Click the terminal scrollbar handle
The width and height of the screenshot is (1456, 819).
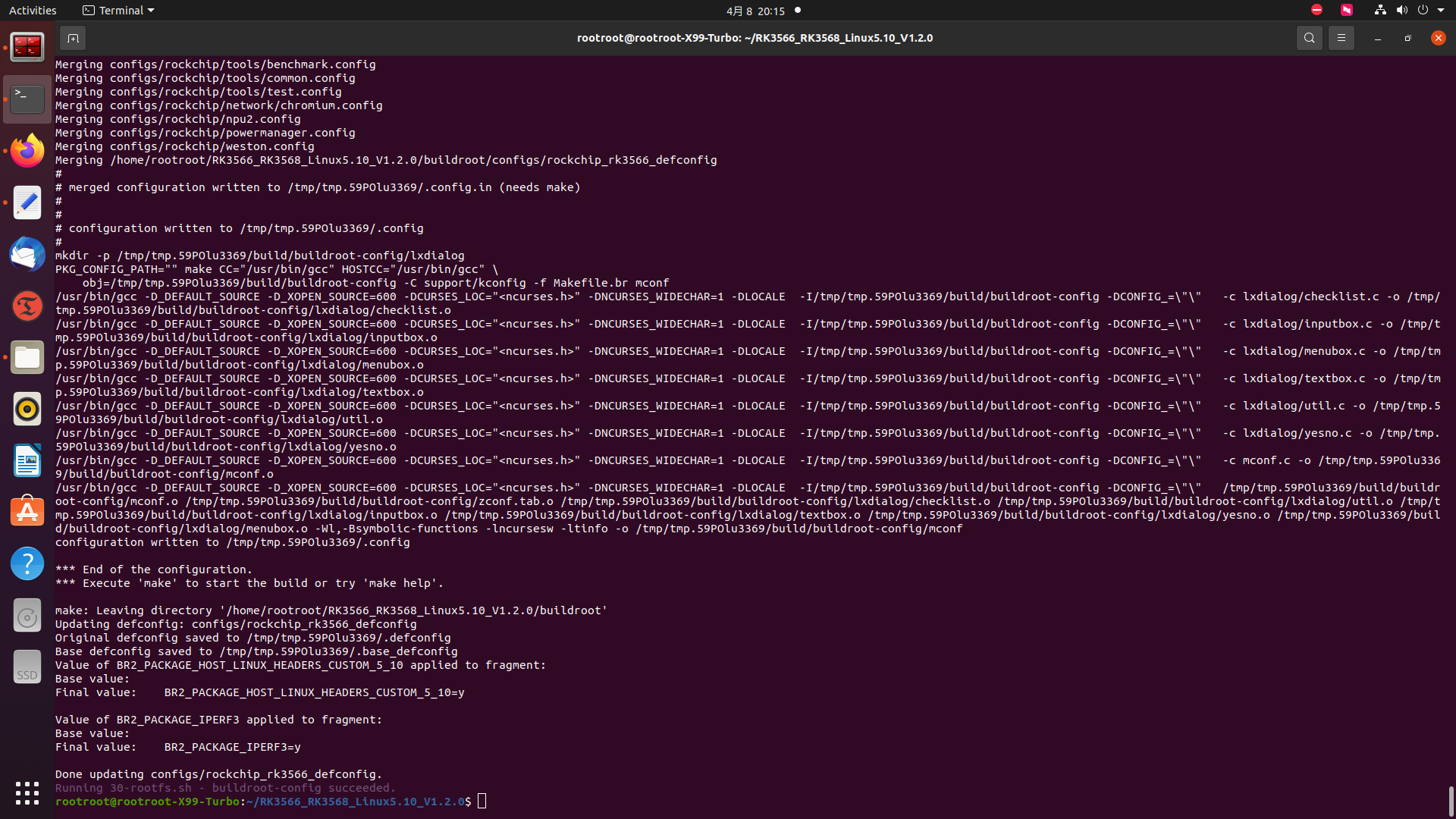(1451, 800)
